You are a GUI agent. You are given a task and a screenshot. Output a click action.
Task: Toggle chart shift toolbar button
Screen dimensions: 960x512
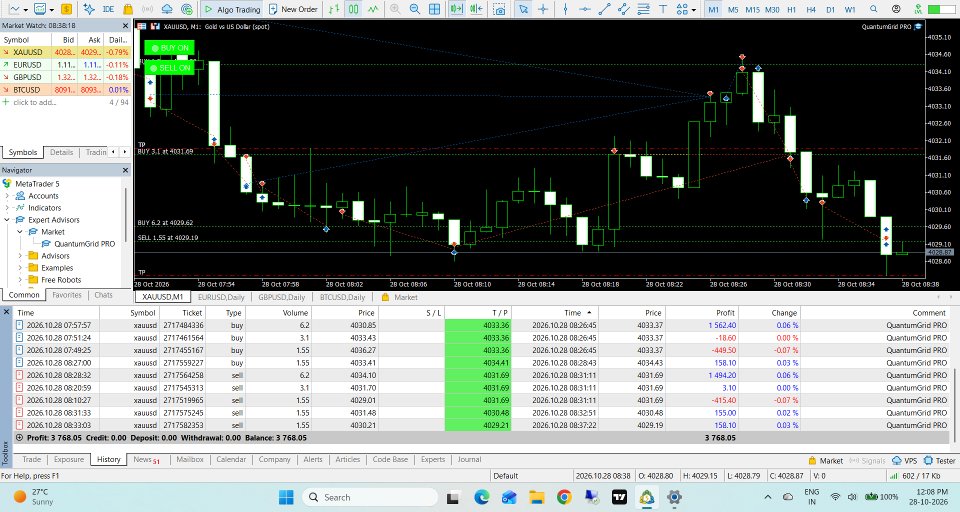[476, 9]
